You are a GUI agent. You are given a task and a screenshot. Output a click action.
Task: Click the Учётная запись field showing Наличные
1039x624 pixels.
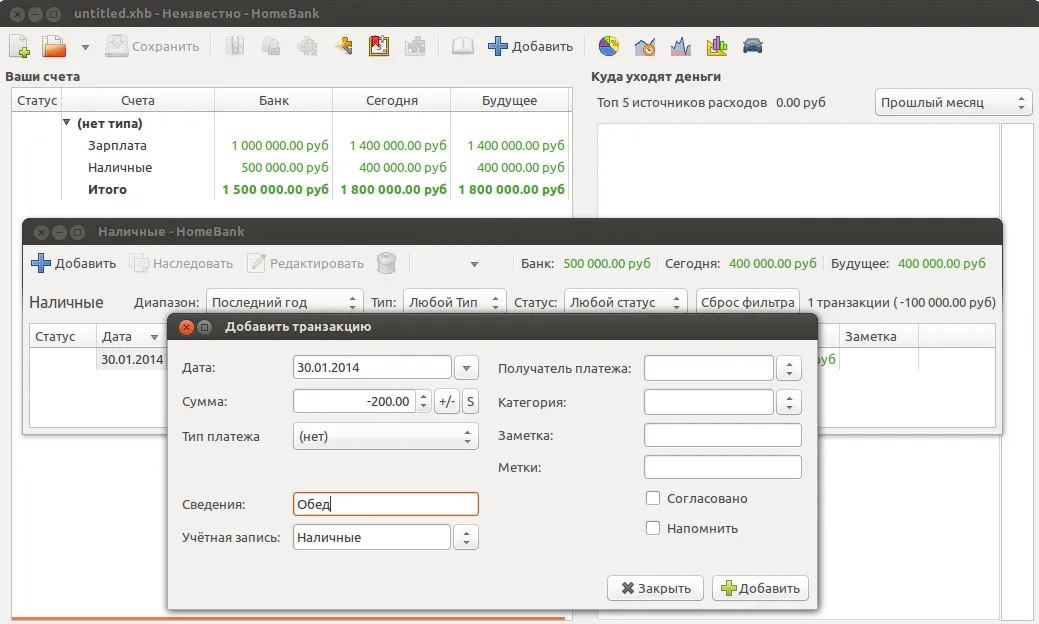[x=372, y=537]
